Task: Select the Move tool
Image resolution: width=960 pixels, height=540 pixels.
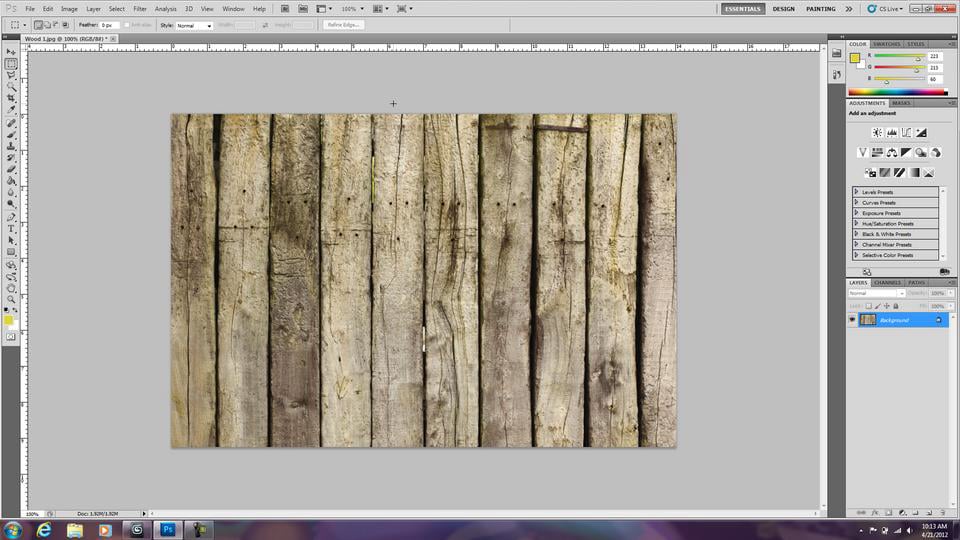Action: pyautogui.click(x=11, y=52)
